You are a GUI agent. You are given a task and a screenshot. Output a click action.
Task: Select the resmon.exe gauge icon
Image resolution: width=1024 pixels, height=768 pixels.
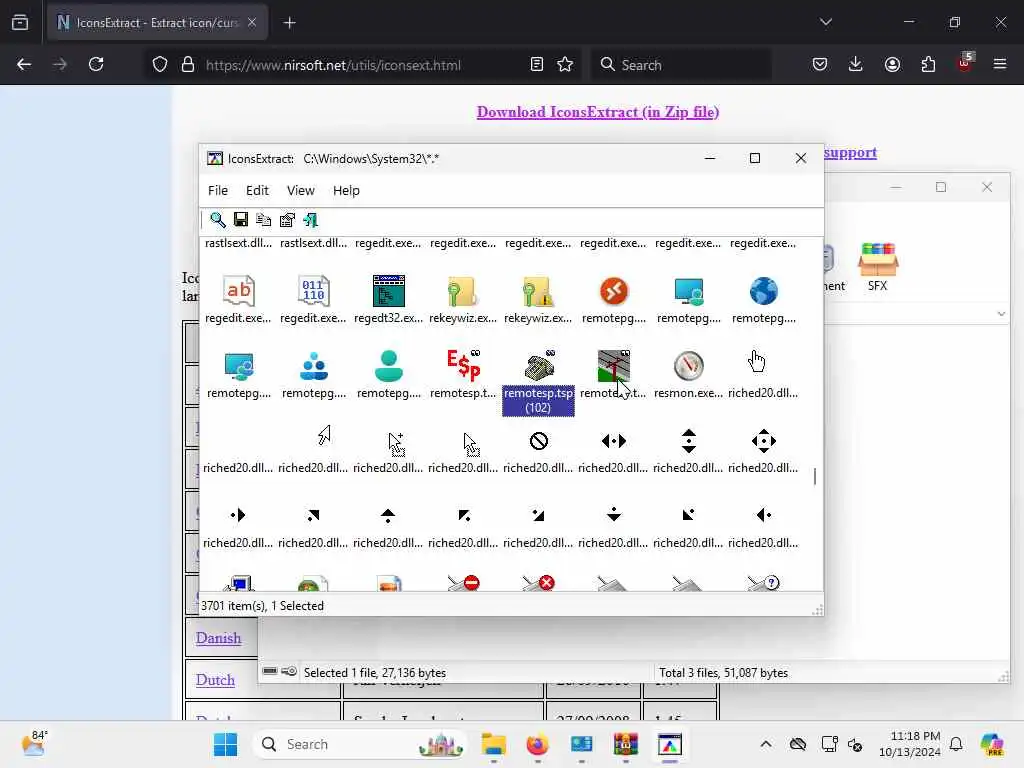tap(688, 366)
